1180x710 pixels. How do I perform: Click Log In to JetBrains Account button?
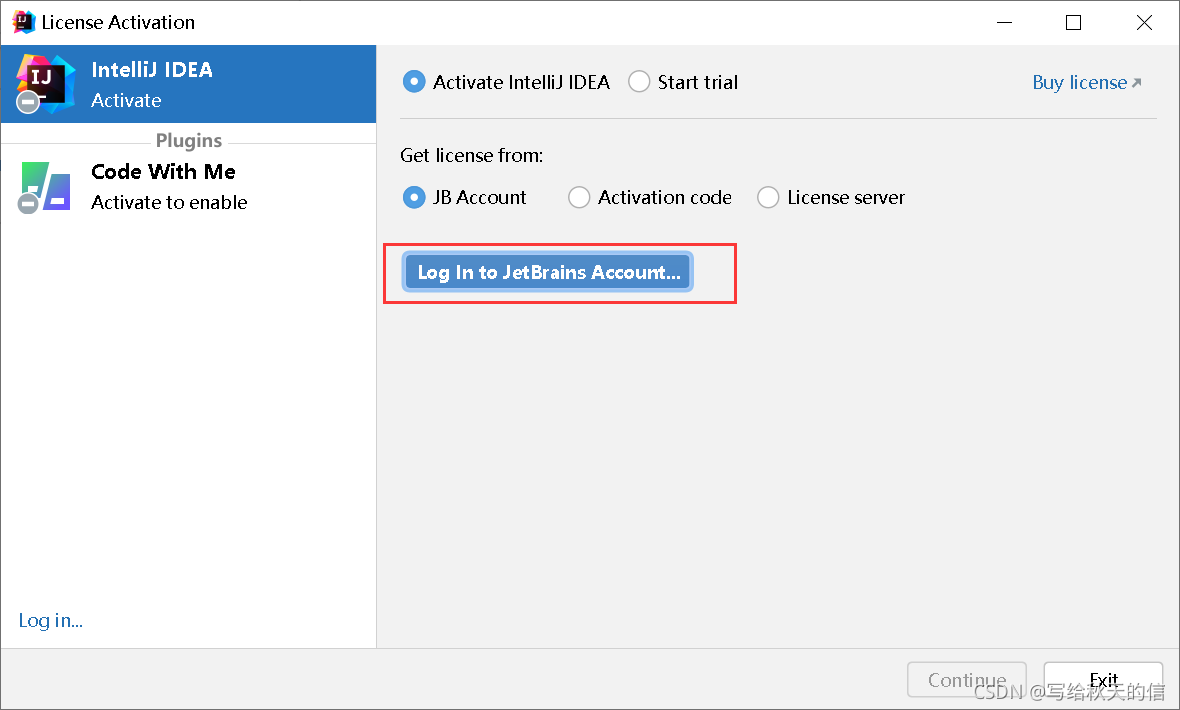tap(548, 272)
